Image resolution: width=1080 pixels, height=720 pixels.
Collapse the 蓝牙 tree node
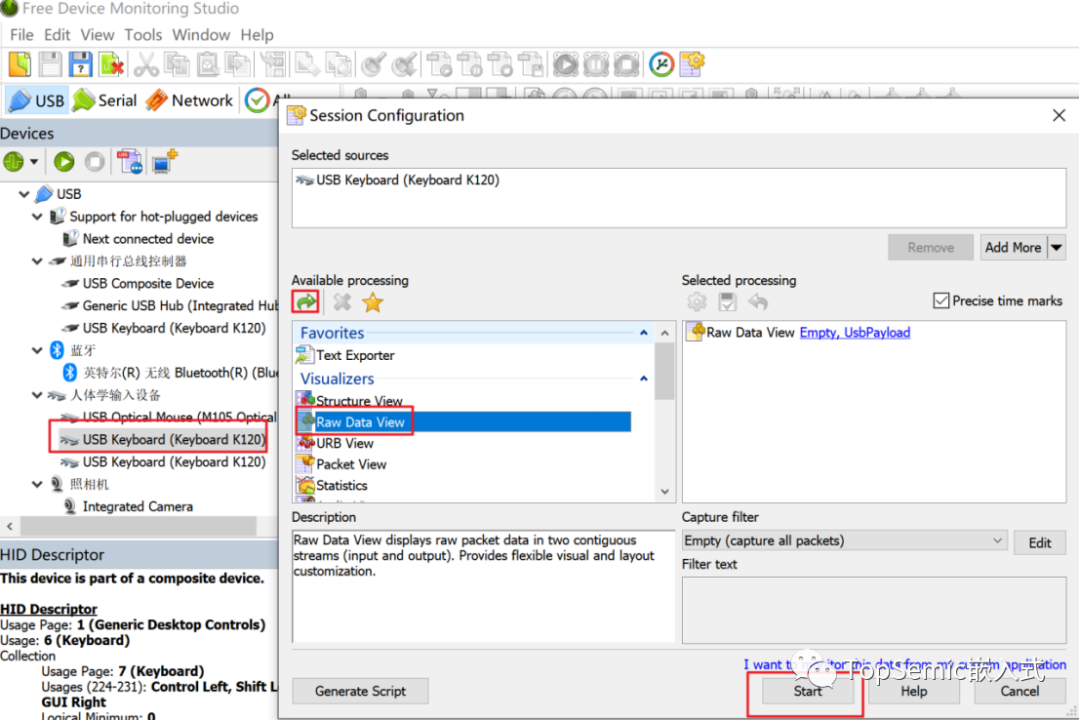coord(37,350)
